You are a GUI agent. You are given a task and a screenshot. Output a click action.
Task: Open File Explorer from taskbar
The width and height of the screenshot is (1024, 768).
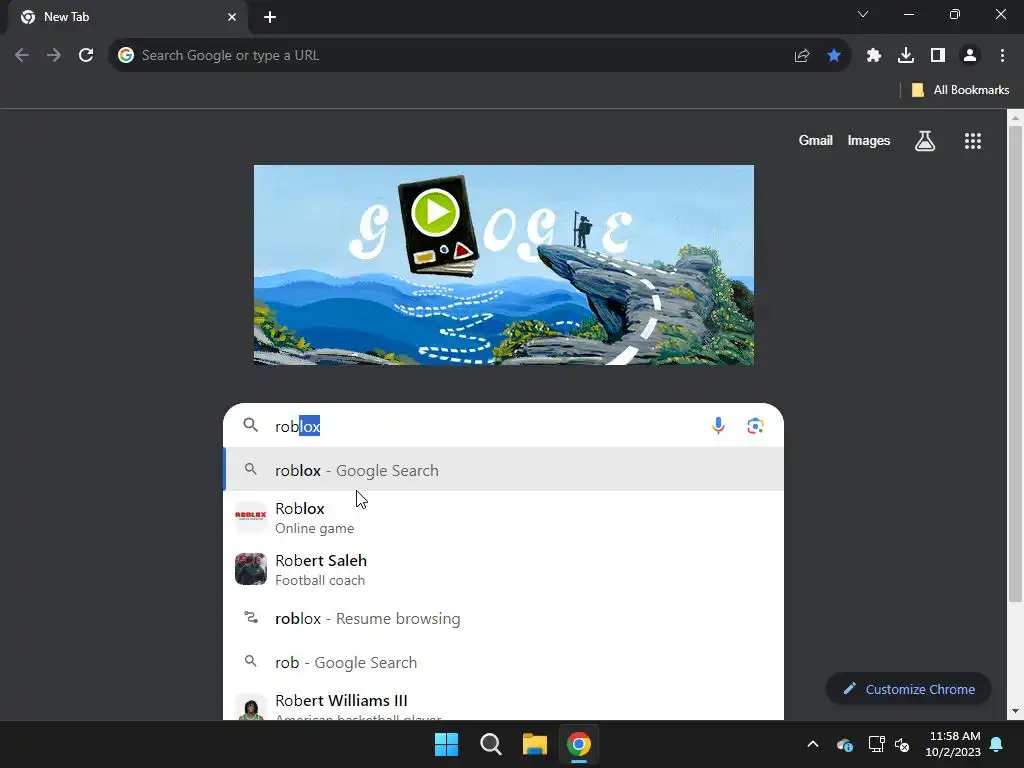535,744
